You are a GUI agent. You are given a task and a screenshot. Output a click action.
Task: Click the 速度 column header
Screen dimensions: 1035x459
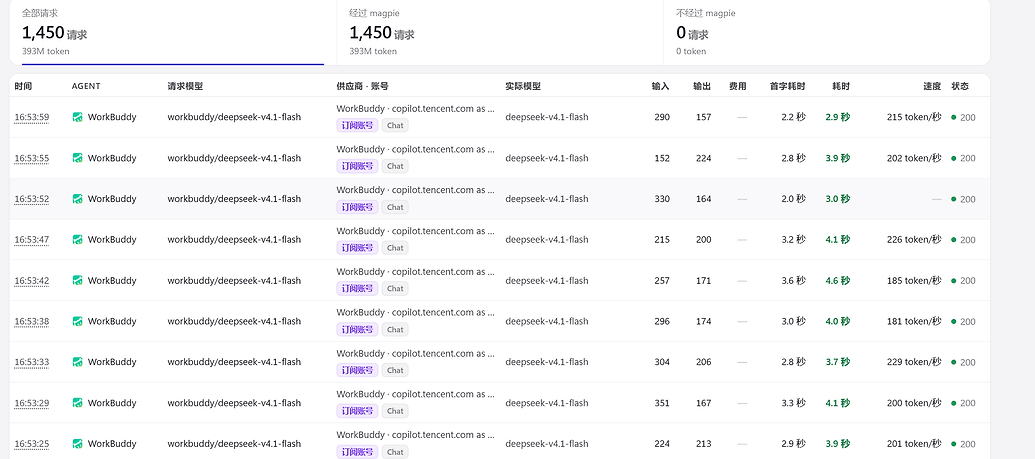(932, 87)
